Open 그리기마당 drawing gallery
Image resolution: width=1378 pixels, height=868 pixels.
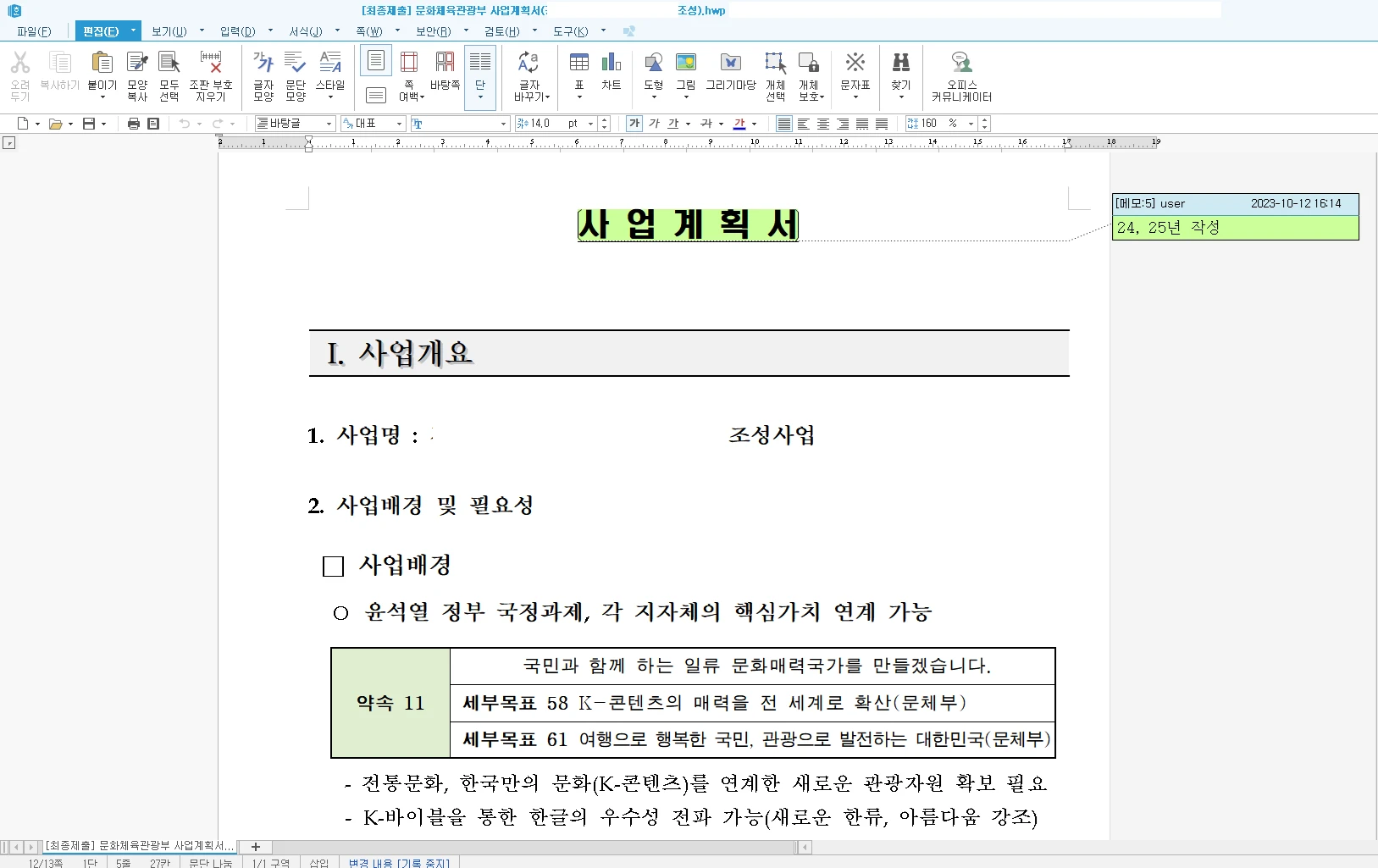tap(731, 69)
